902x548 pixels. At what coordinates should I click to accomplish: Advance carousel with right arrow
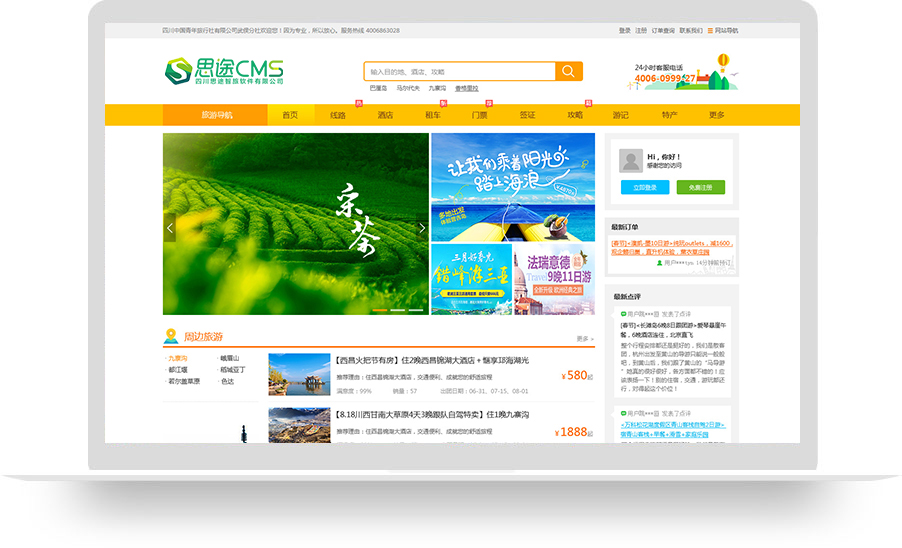(421, 228)
